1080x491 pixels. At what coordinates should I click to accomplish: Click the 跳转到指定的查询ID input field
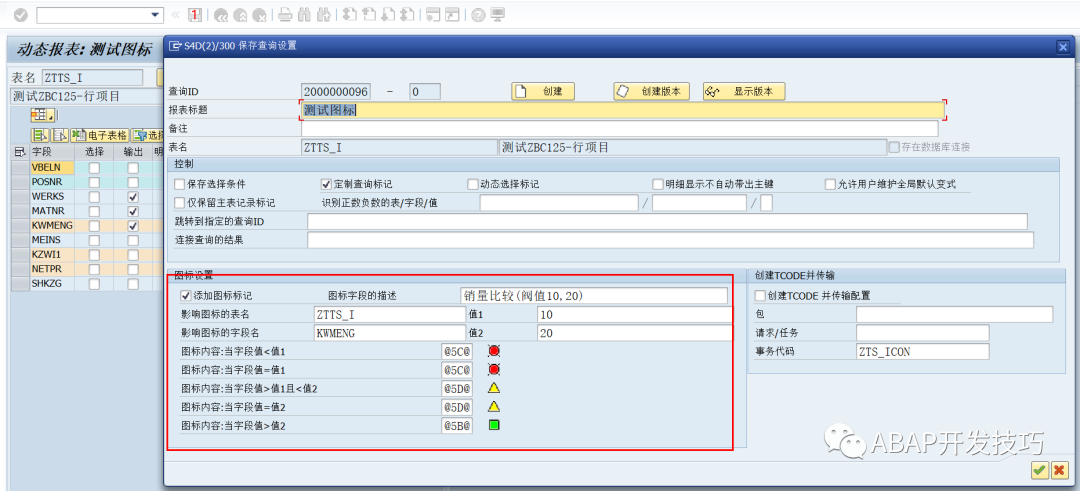coord(667,221)
